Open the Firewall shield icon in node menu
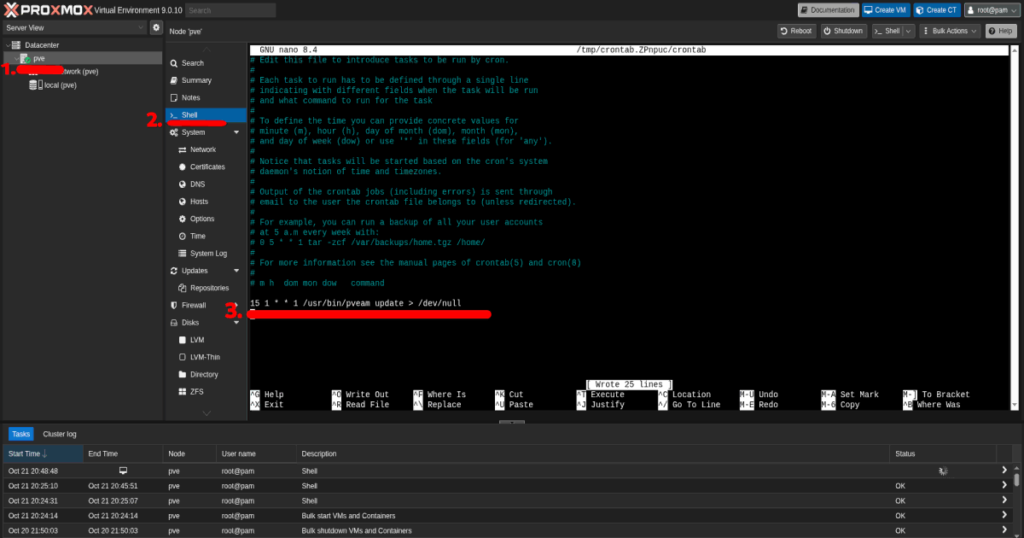 [x=174, y=305]
